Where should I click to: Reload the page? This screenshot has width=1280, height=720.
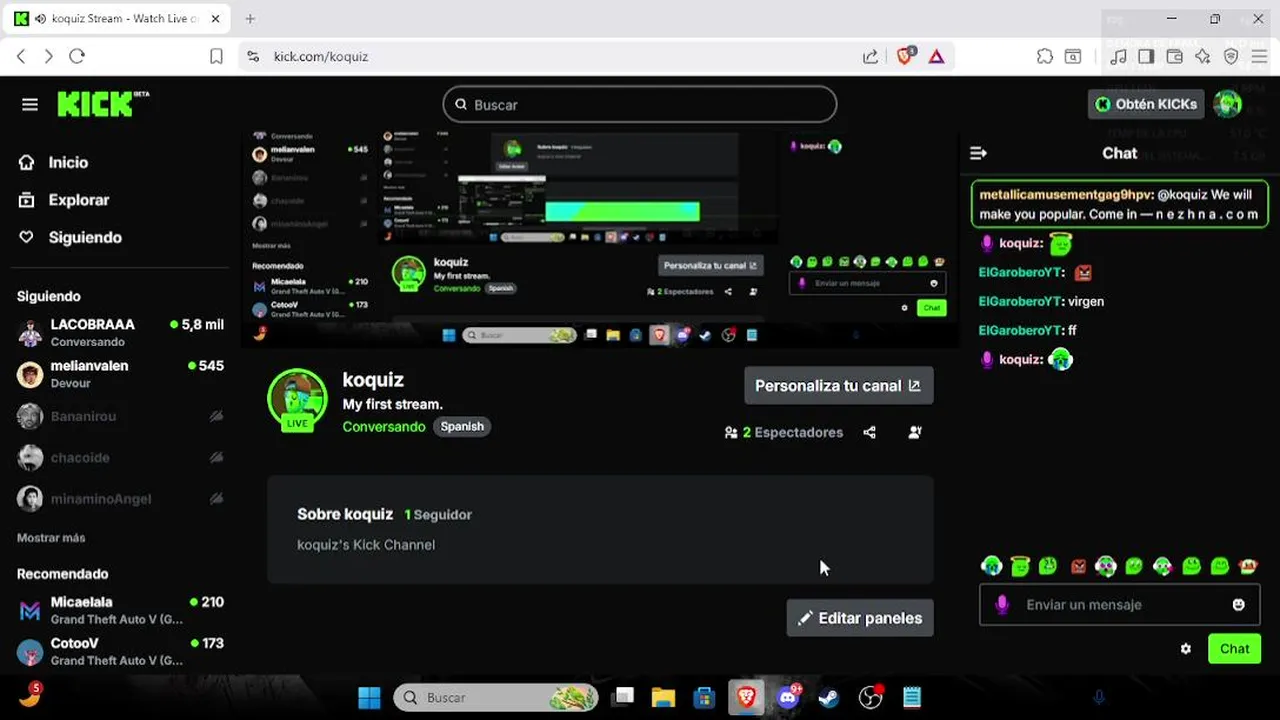coord(77,56)
